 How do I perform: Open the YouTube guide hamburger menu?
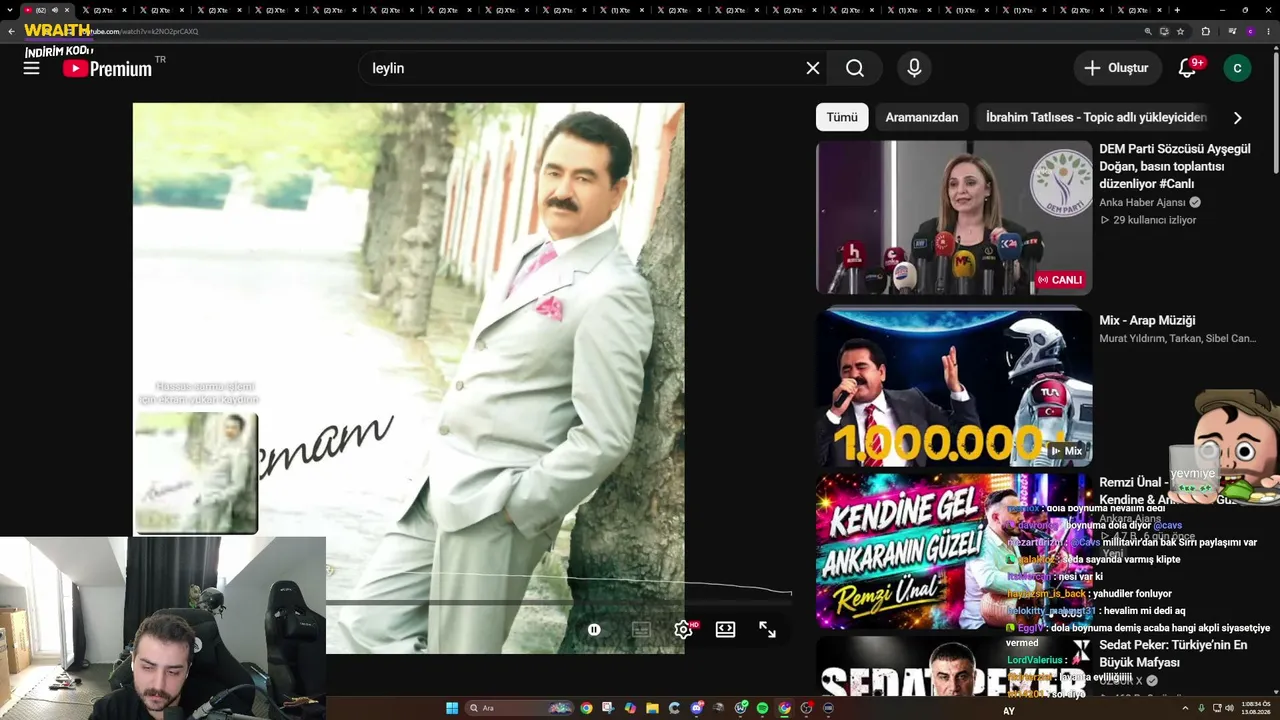[32, 68]
